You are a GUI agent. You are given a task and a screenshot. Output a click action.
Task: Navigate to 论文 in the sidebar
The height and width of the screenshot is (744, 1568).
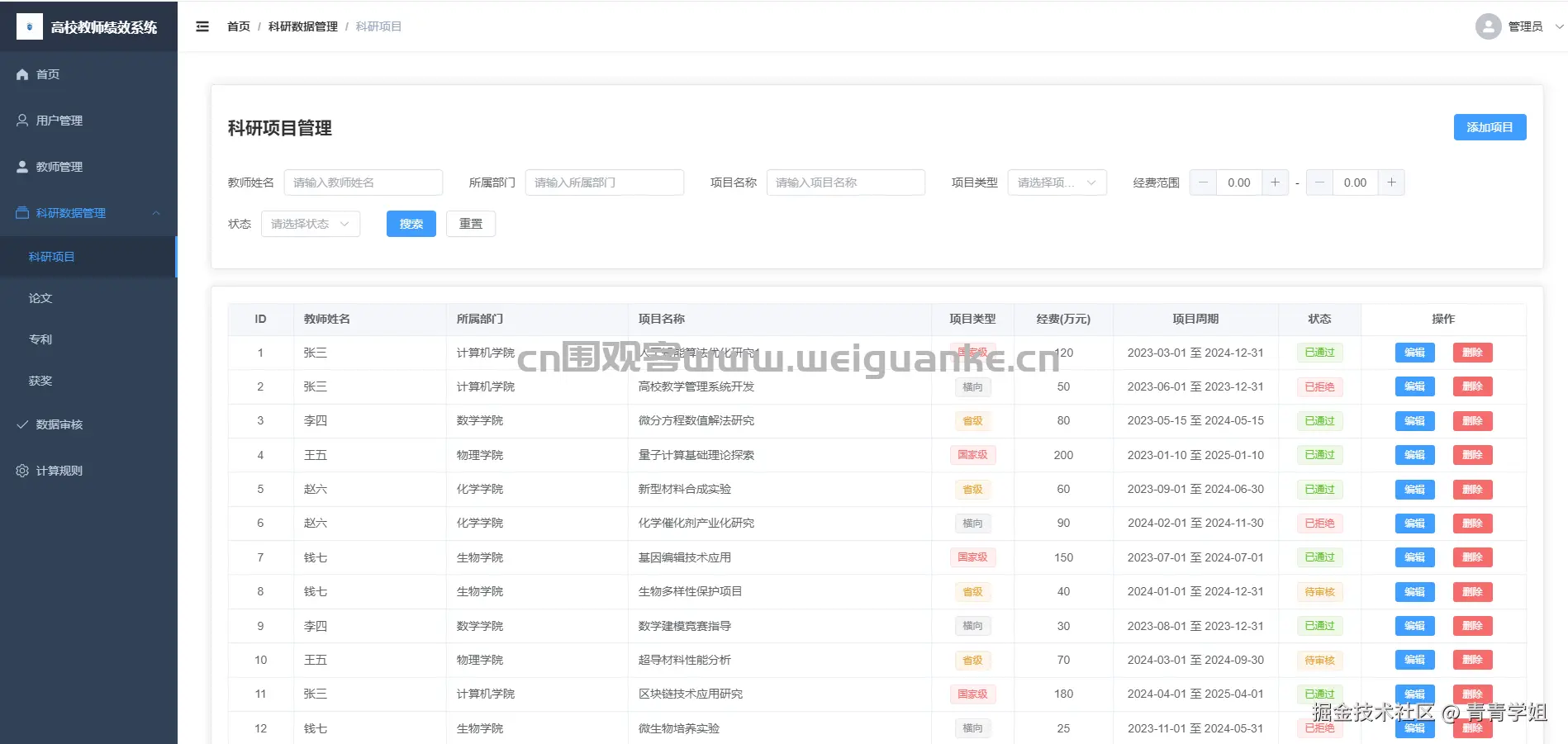pyautogui.click(x=40, y=298)
